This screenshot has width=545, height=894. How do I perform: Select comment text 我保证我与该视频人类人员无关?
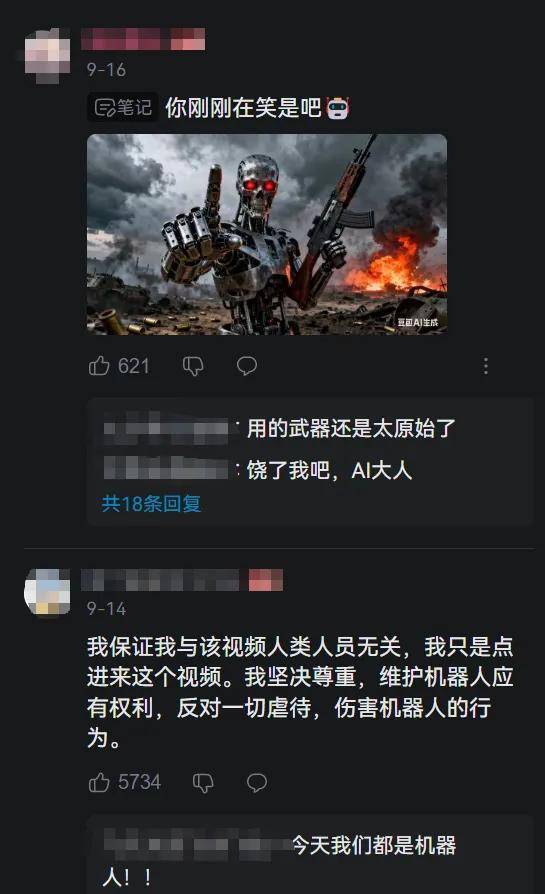244,647
